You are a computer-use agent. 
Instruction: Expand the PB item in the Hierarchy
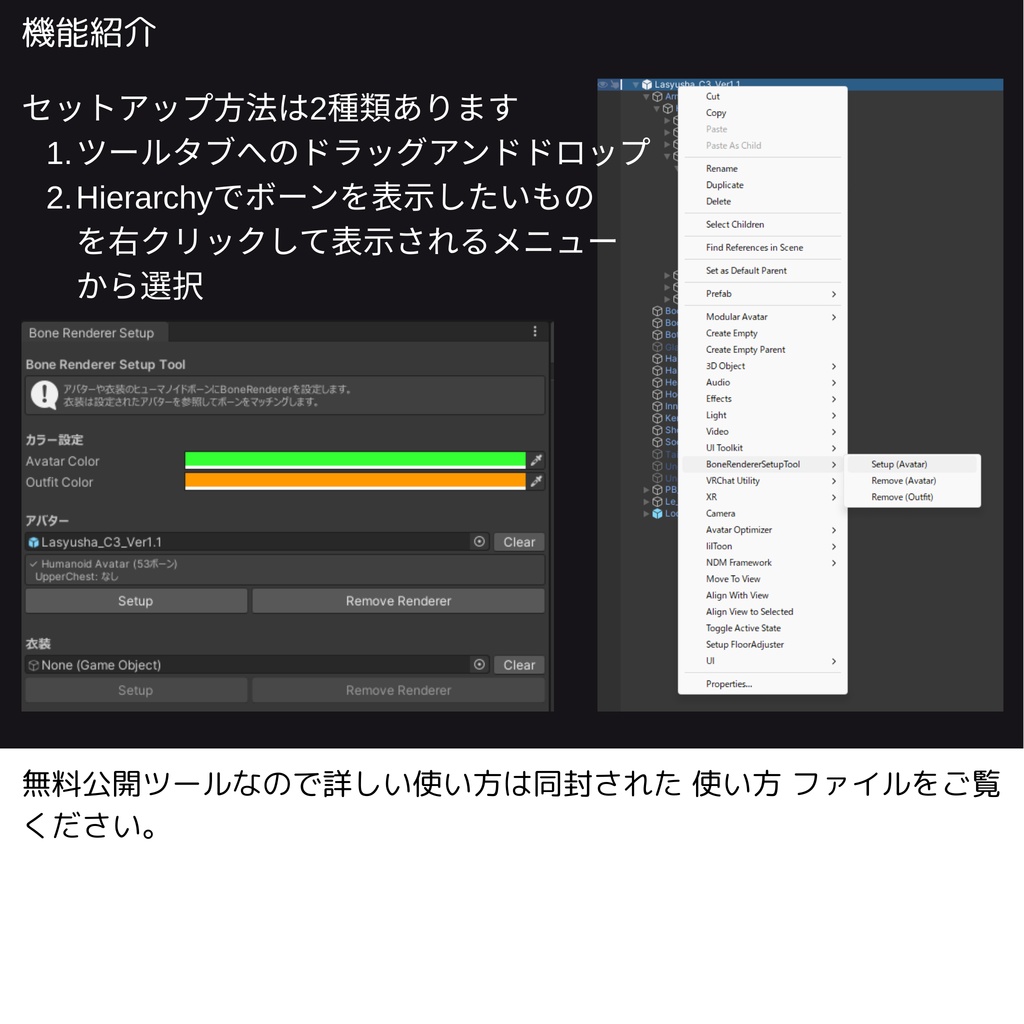coord(647,490)
